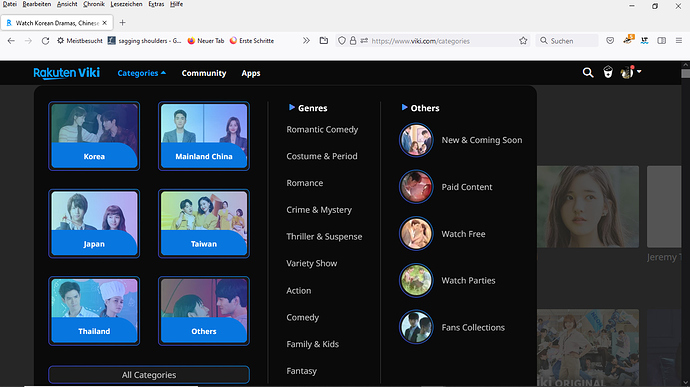Bookmark this page with the star icon
The height and width of the screenshot is (387, 690).
[523, 41]
